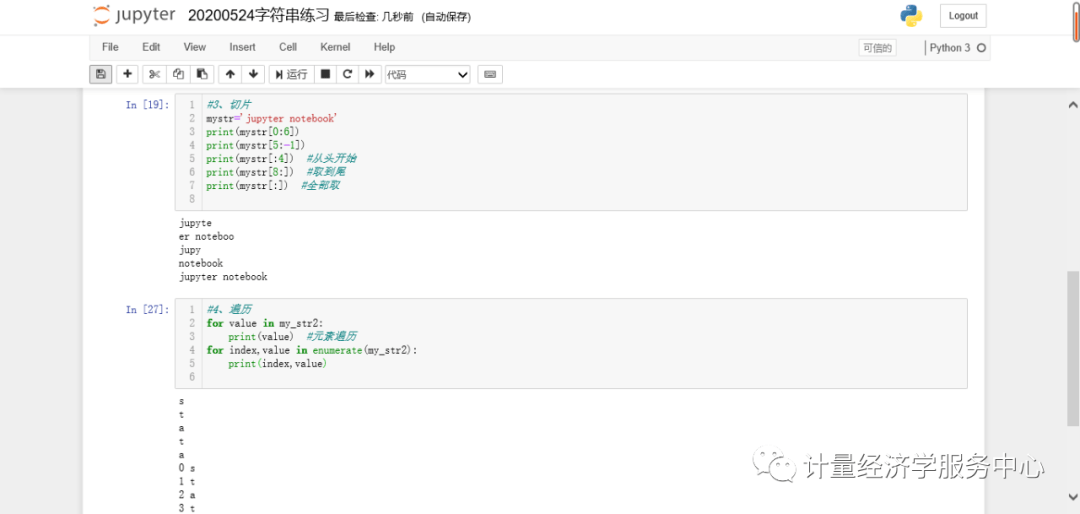The width and height of the screenshot is (1080, 514).
Task: Click the Logout button
Action: [x=963, y=16]
